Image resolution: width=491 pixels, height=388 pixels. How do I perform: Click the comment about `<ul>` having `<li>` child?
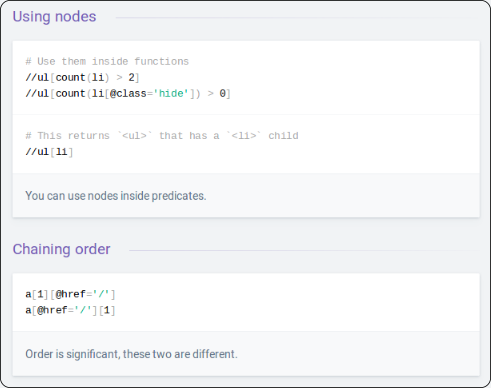tap(162, 136)
